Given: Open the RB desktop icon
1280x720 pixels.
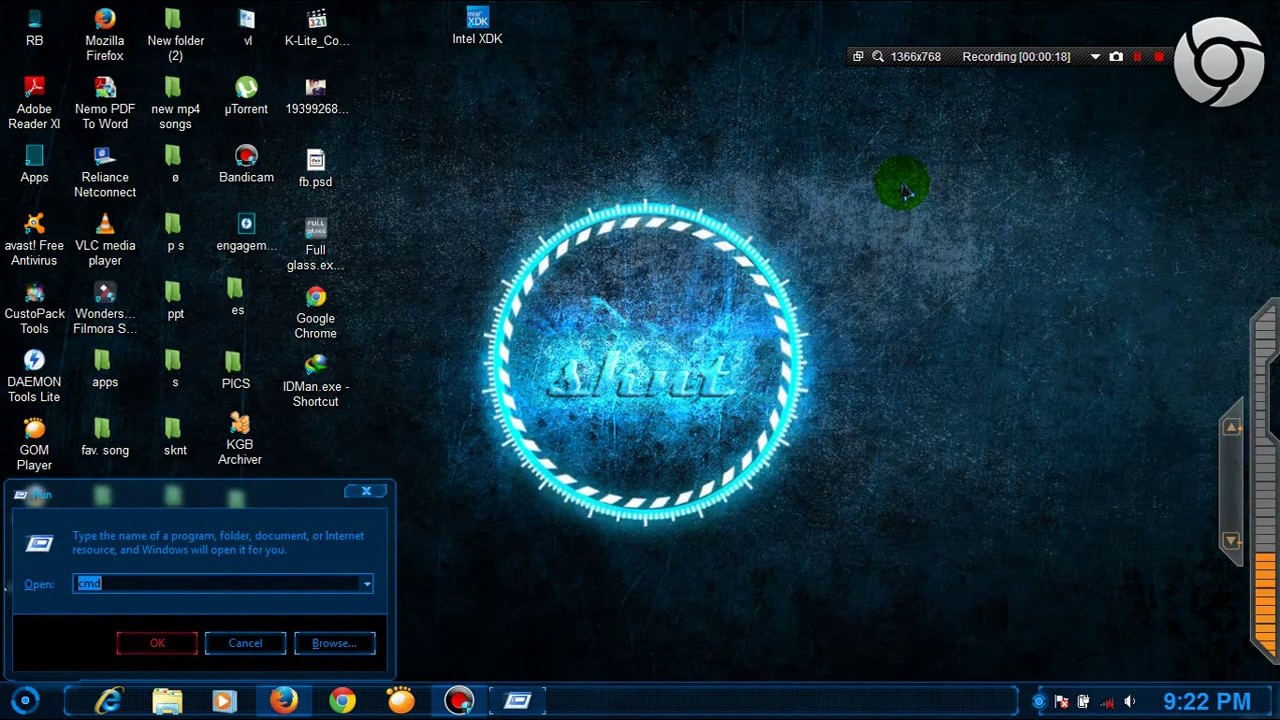Looking at the screenshot, I should (34, 28).
